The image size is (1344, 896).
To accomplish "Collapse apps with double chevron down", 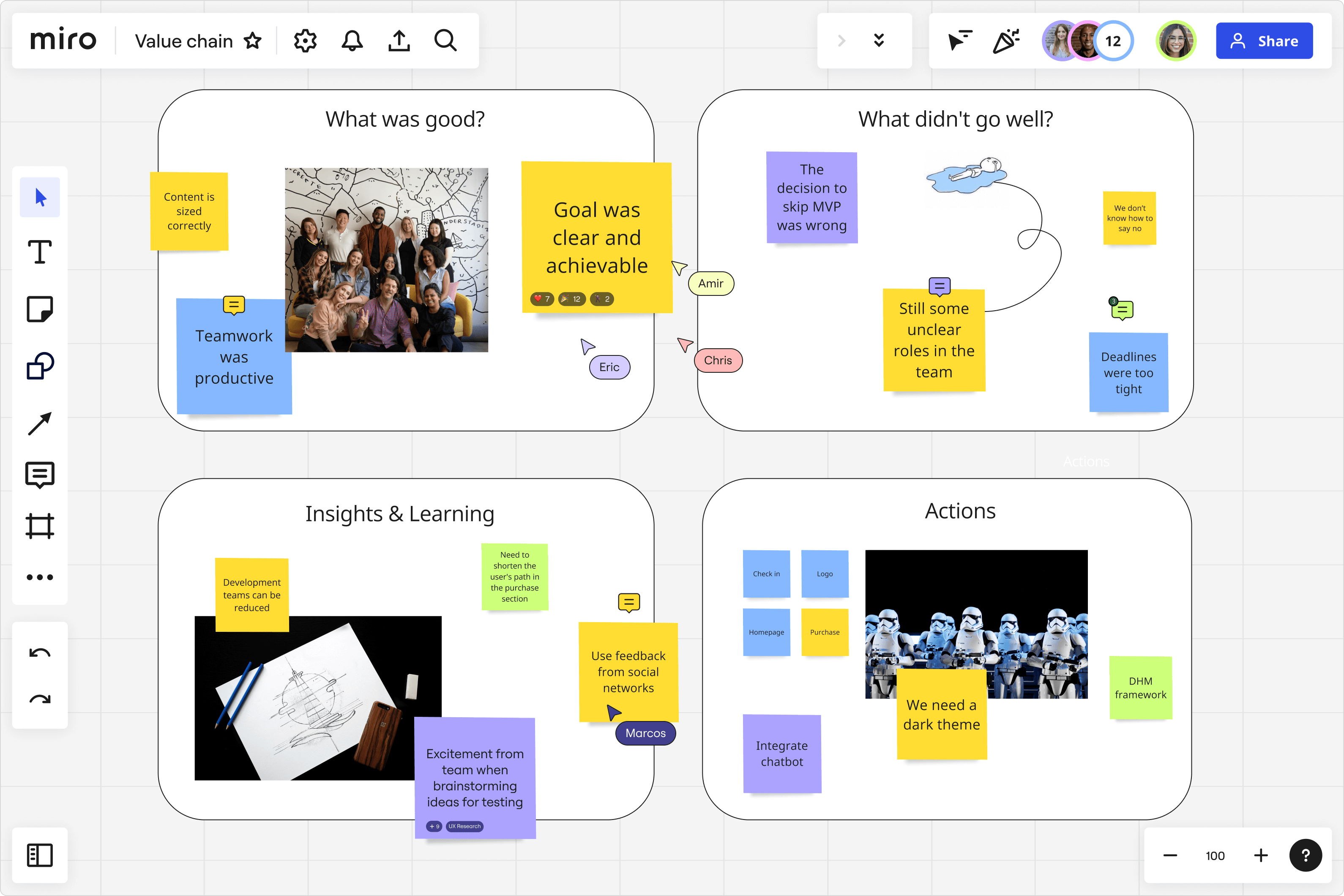I will [x=879, y=41].
